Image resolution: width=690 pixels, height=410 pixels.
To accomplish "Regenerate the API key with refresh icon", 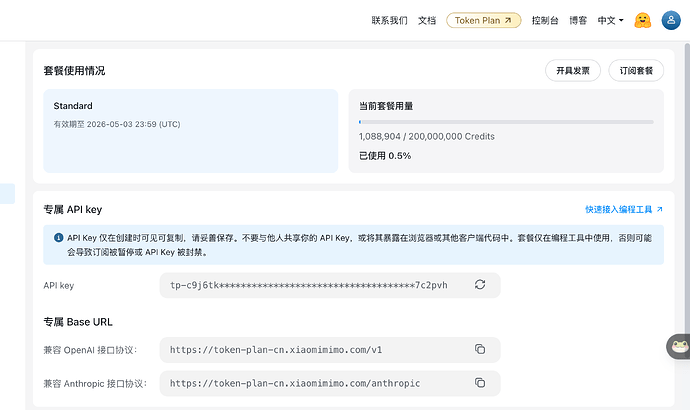I will (480, 285).
